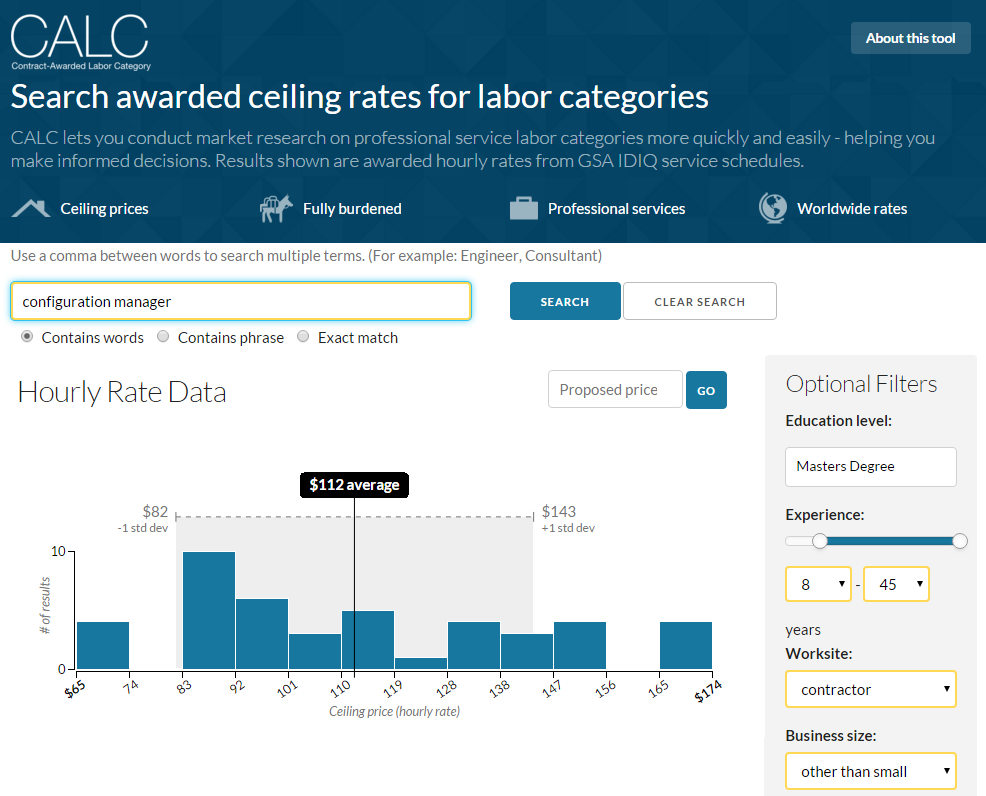Expand the Worksite dropdown
Image resolution: width=986 pixels, height=796 pixels.
point(870,689)
